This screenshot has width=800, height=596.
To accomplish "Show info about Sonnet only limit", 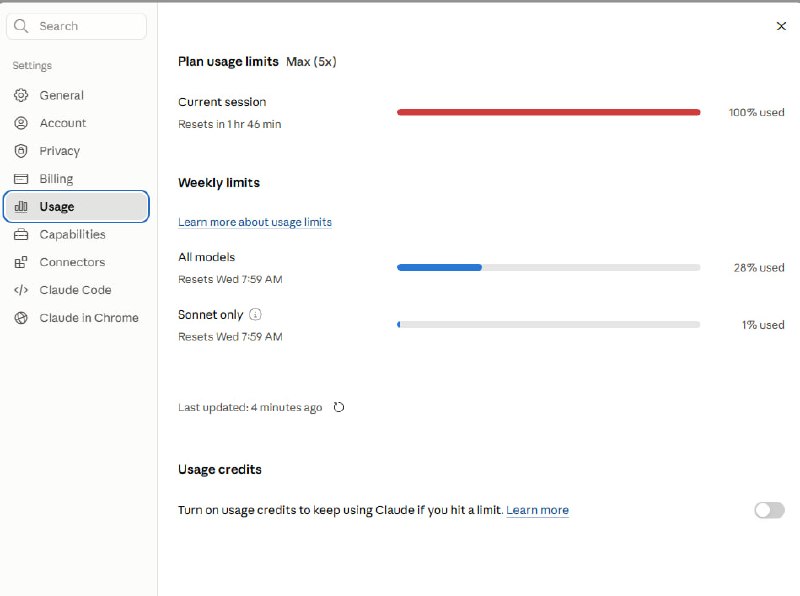I will point(255,314).
